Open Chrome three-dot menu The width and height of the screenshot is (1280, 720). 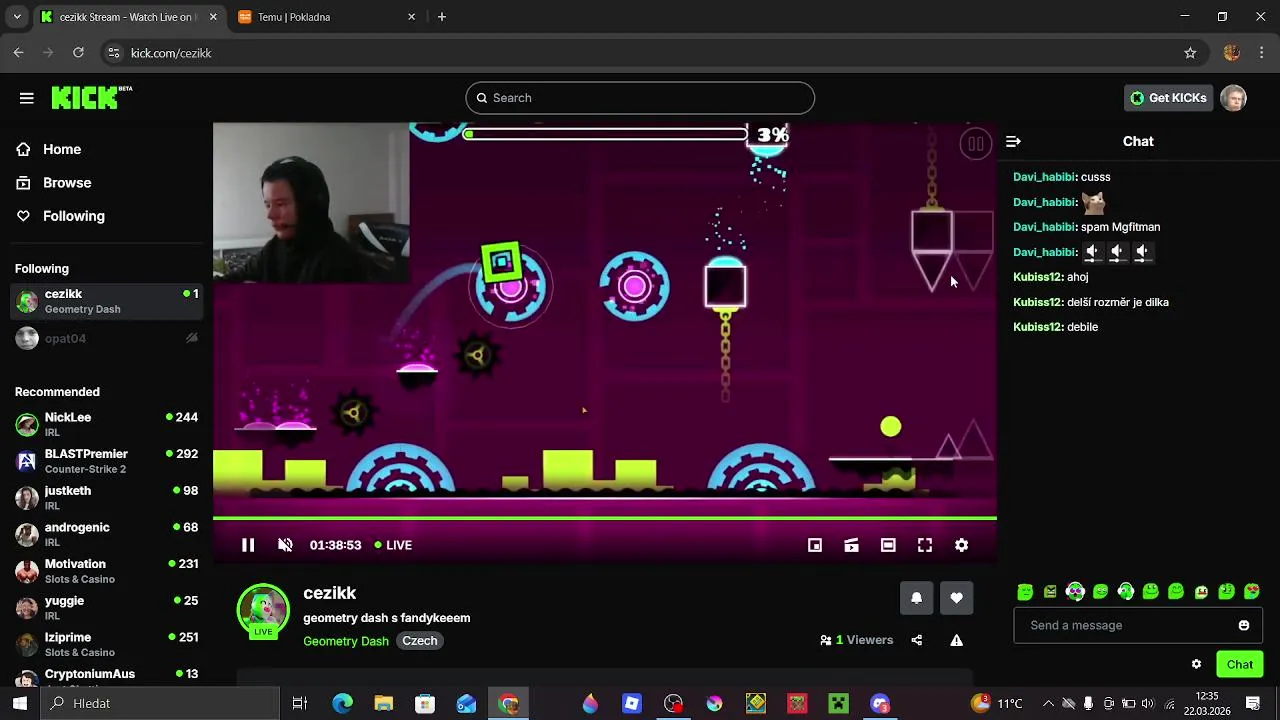[x=1262, y=53]
